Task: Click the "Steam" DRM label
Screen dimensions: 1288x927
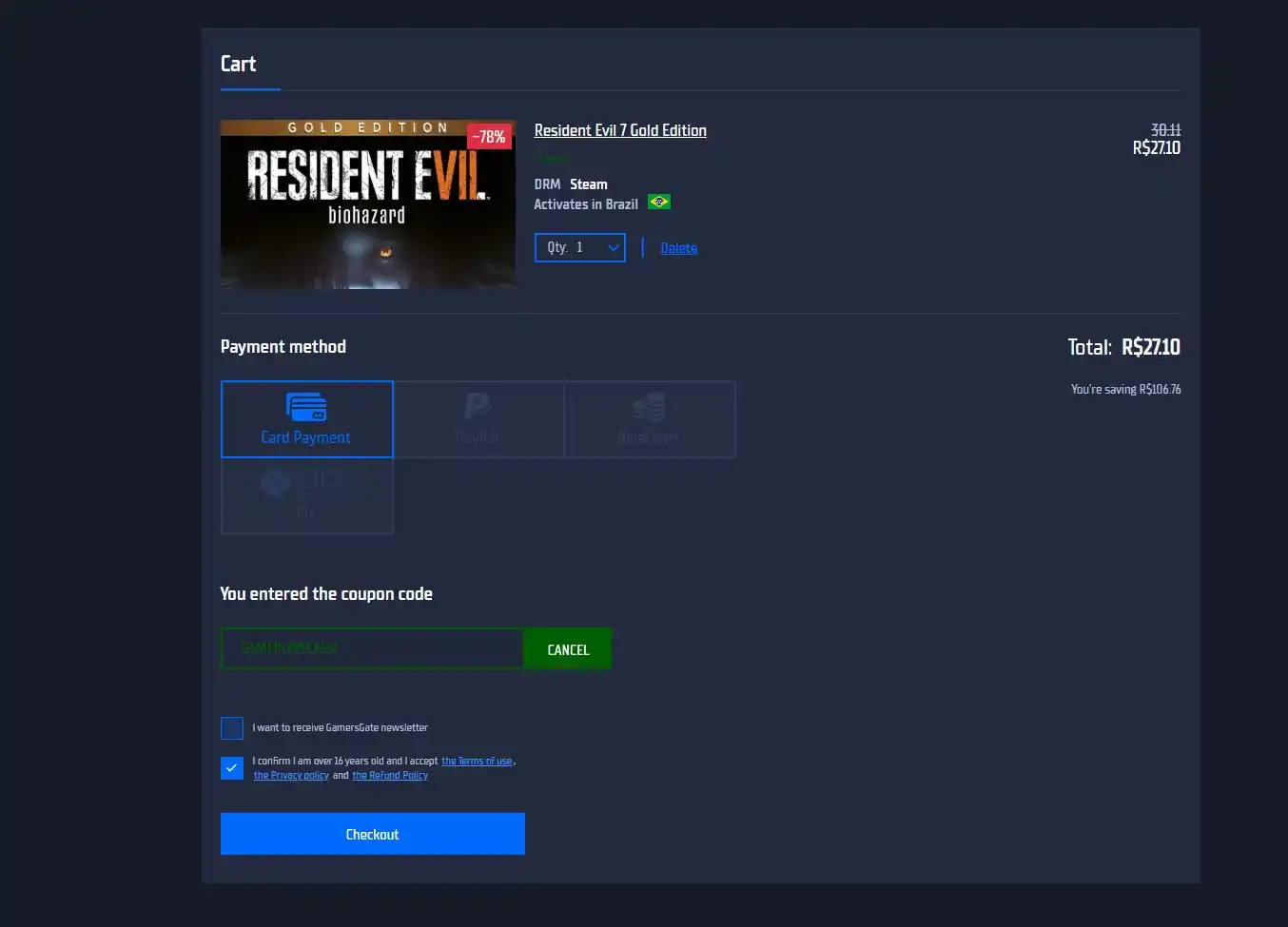Action: pyautogui.click(x=589, y=184)
